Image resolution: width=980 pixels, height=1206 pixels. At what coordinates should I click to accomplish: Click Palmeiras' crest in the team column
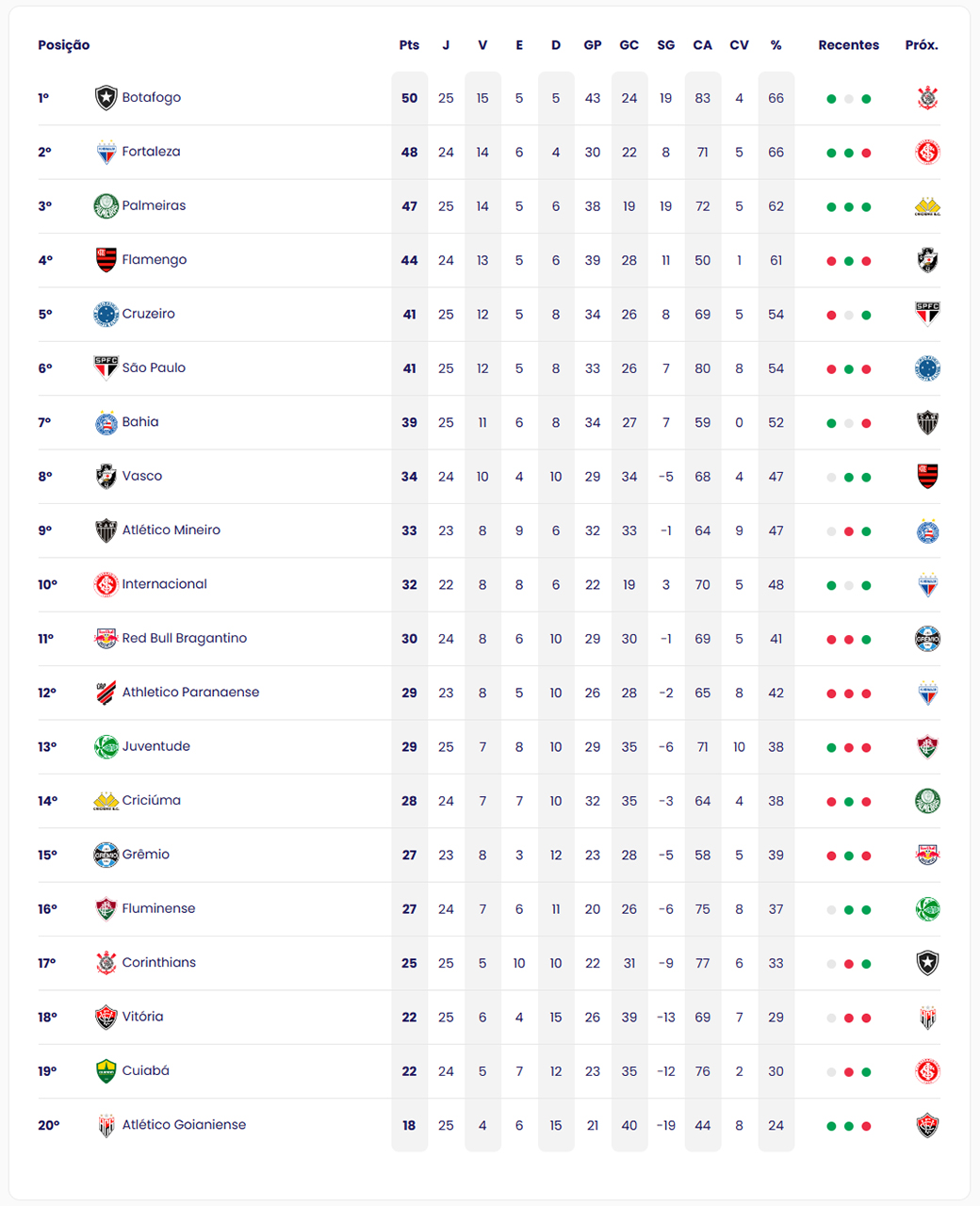tap(106, 206)
